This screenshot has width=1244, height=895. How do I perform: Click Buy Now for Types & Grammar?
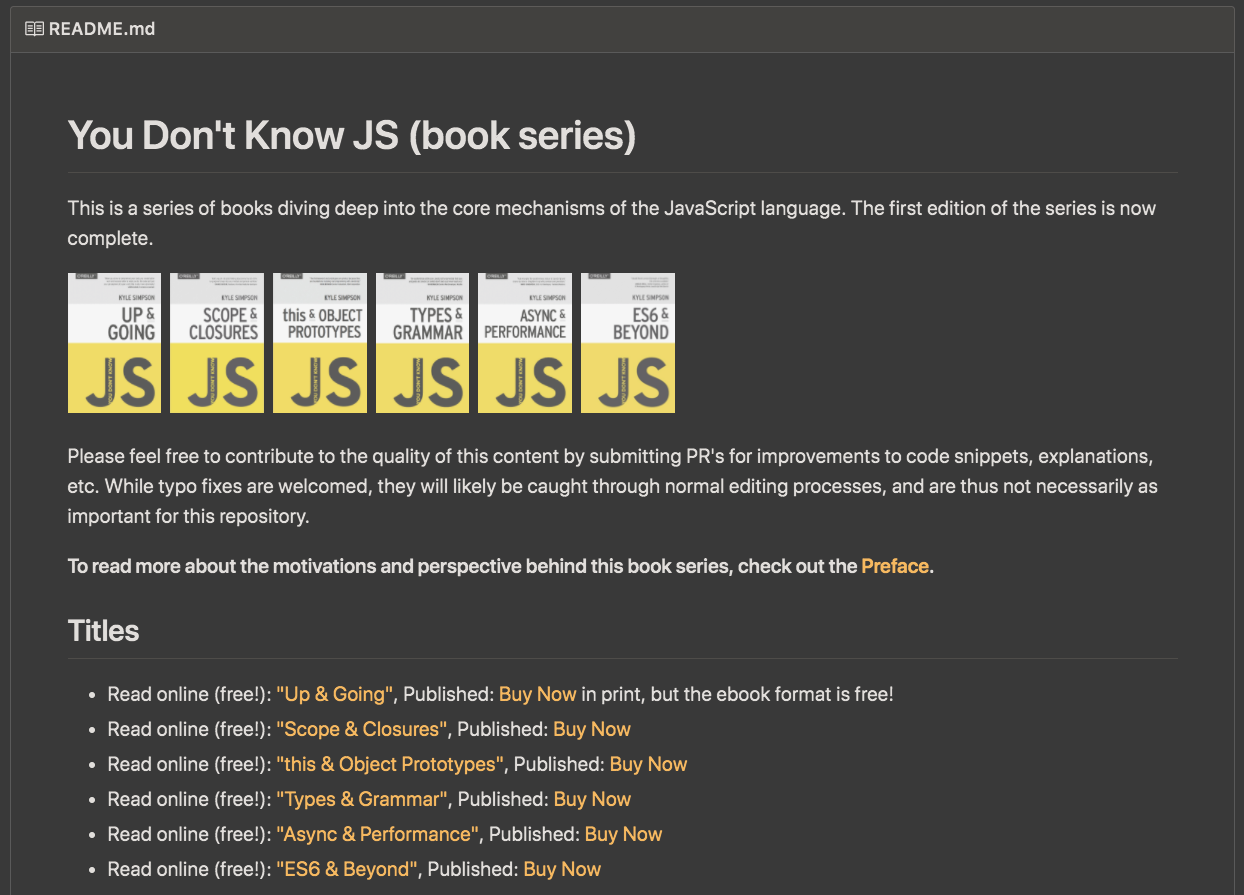click(x=592, y=799)
